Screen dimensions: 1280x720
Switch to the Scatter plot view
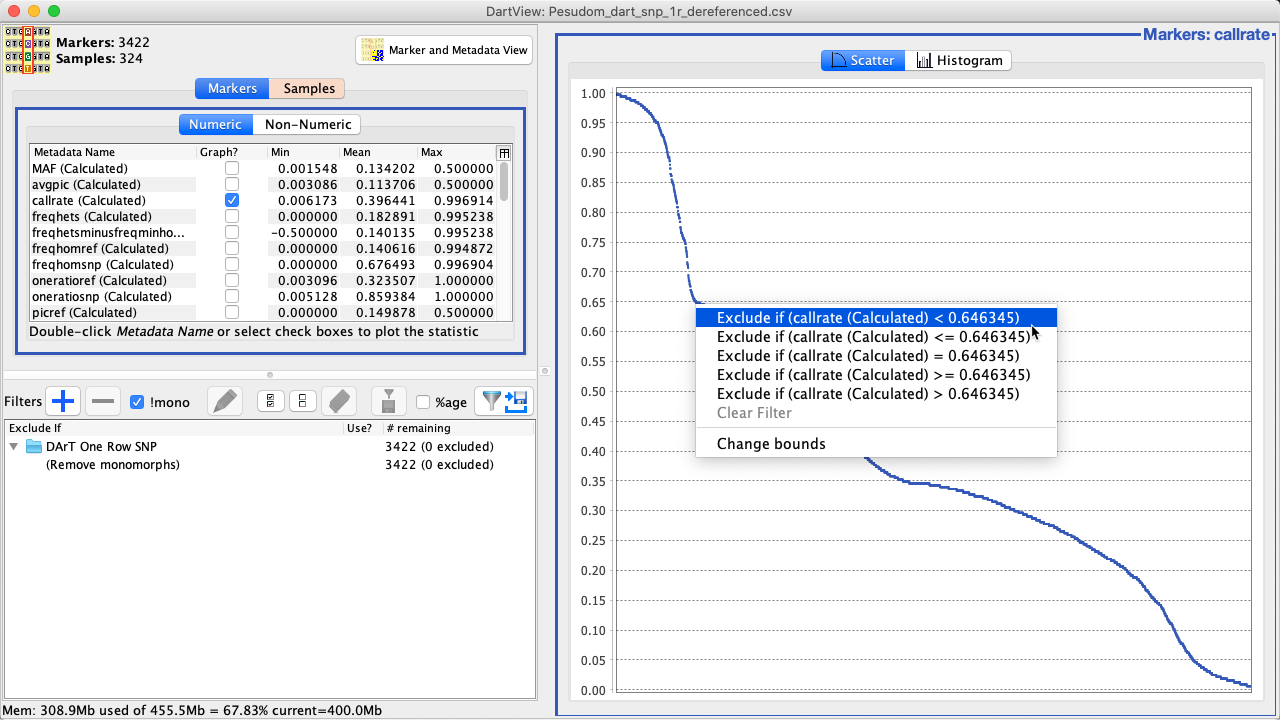(x=862, y=60)
